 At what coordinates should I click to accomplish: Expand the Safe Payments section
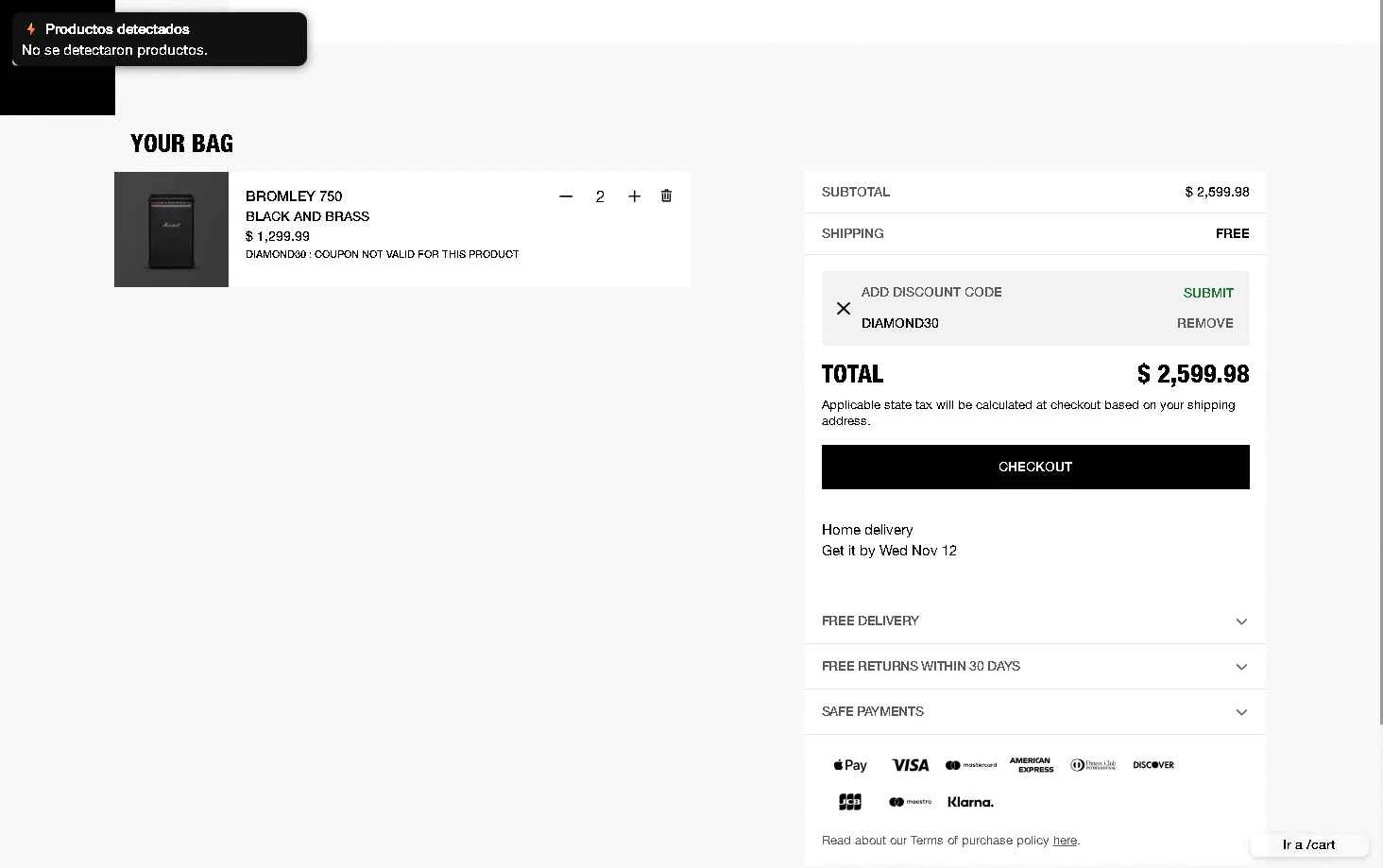[x=1034, y=711]
